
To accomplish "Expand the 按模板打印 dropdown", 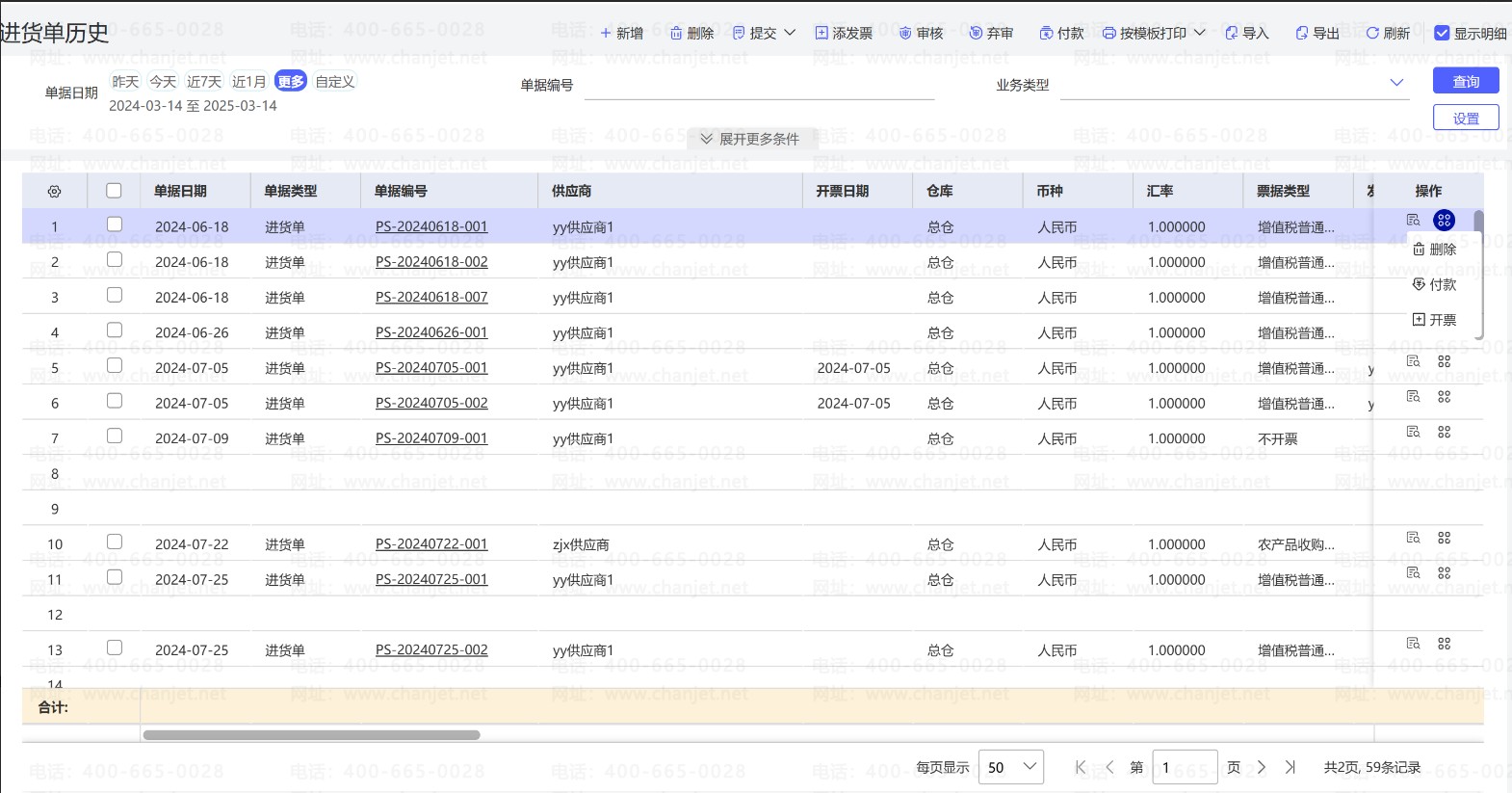I will (1200, 33).
